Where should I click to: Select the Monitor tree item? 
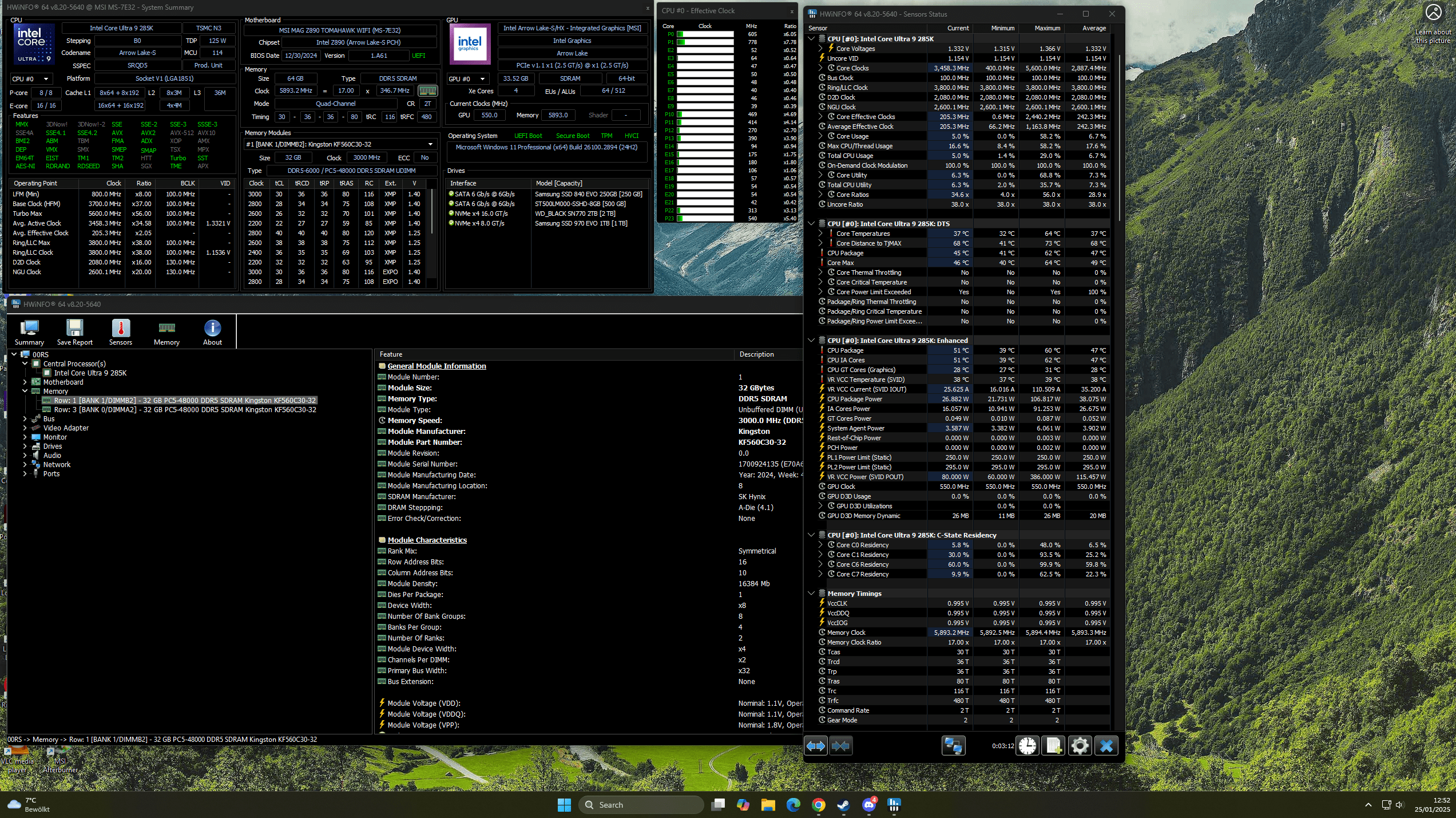click(55, 437)
